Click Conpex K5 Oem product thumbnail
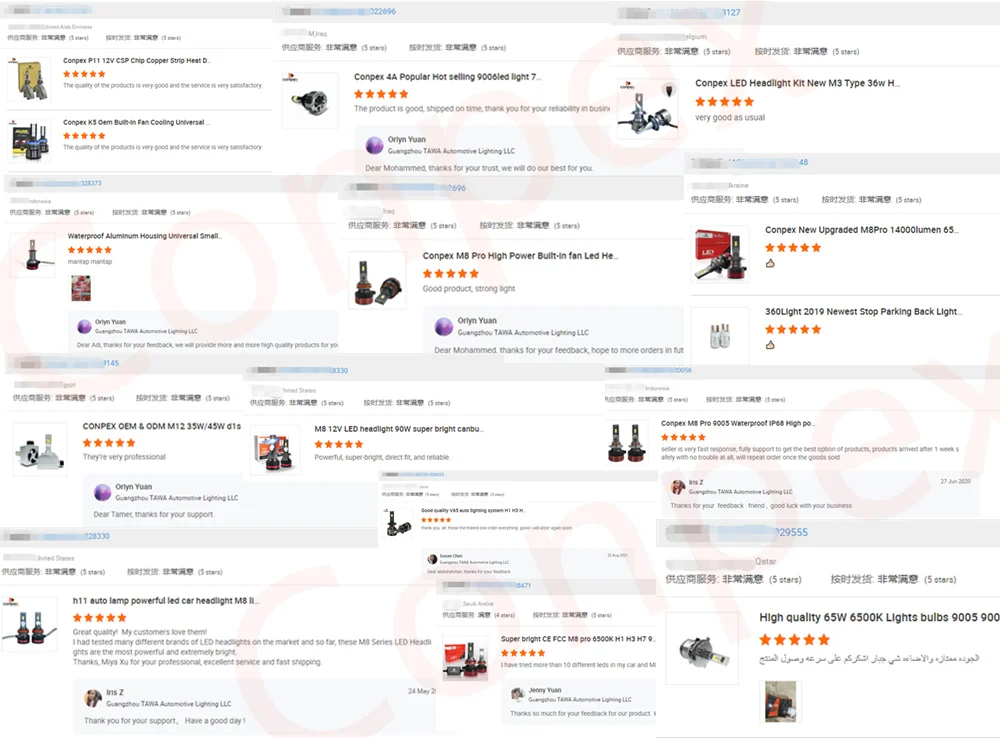Viewport: 1000px width, 738px height. [29, 140]
